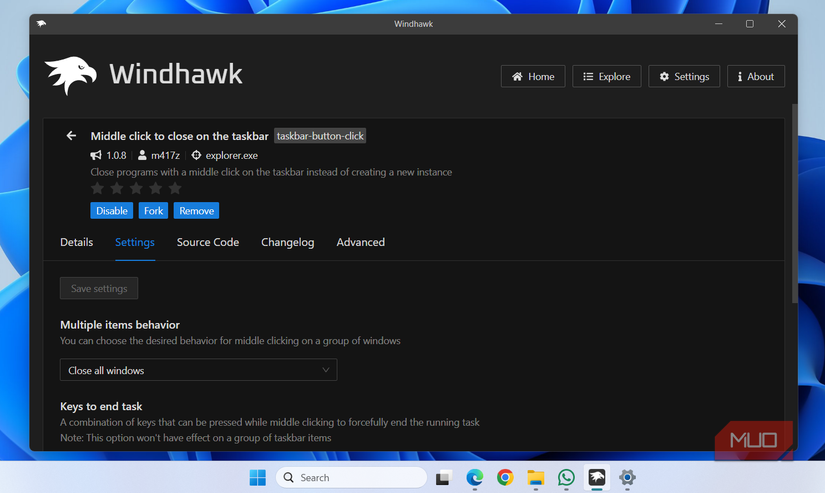The height and width of the screenshot is (493, 825).
Task: Click the Windhawk taskbar icon
Action: click(x=597, y=478)
